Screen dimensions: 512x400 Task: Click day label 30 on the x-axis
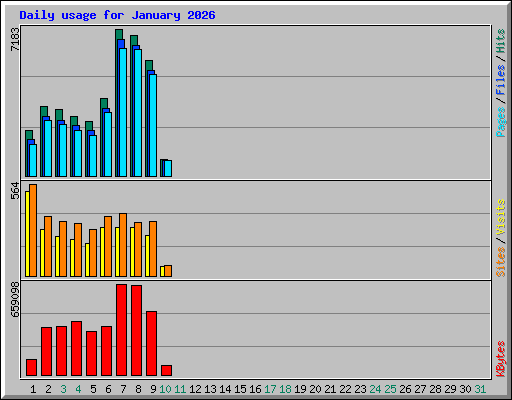(x=465, y=389)
